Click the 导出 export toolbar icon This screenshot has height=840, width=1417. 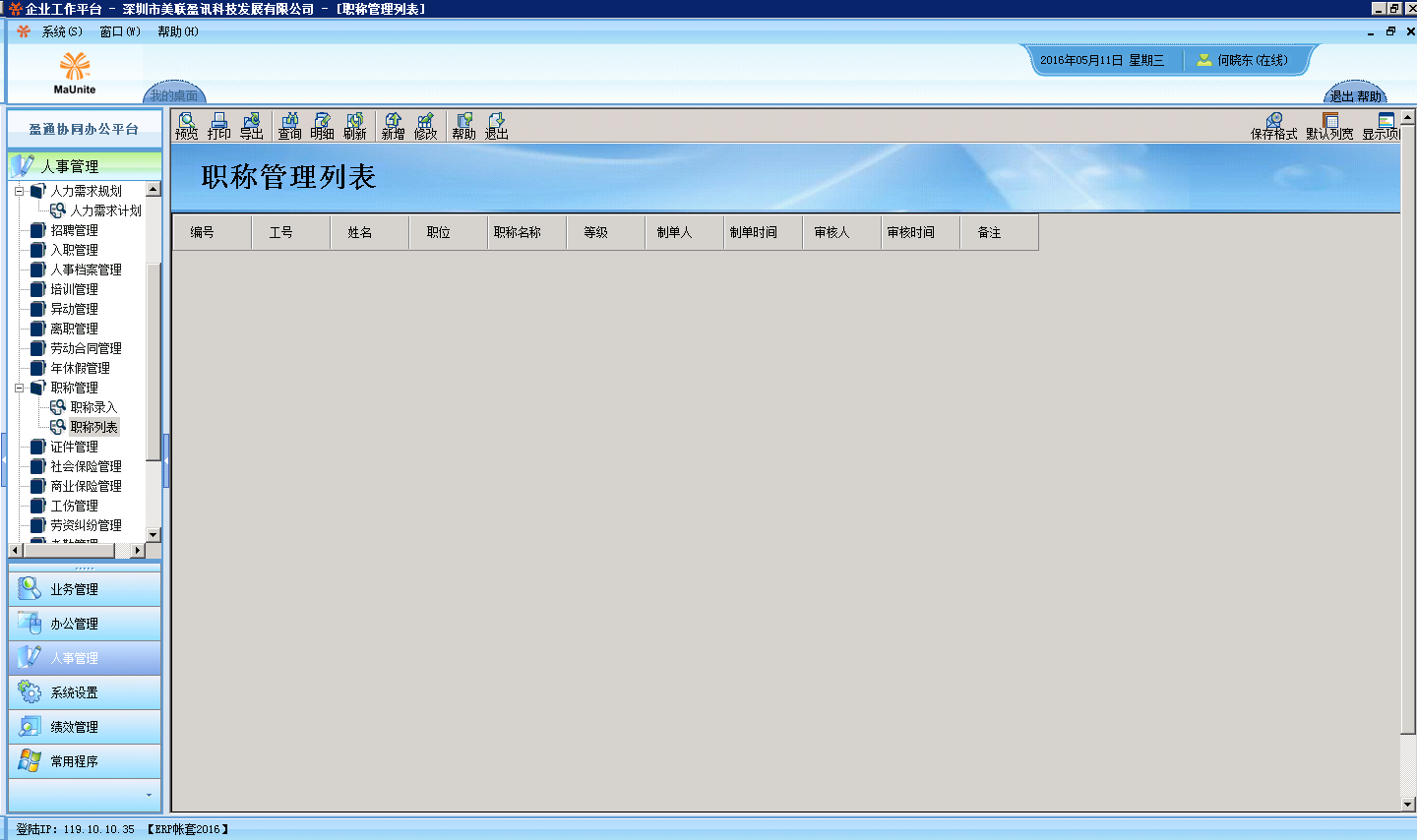pyautogui.click(x=252, y=126)
